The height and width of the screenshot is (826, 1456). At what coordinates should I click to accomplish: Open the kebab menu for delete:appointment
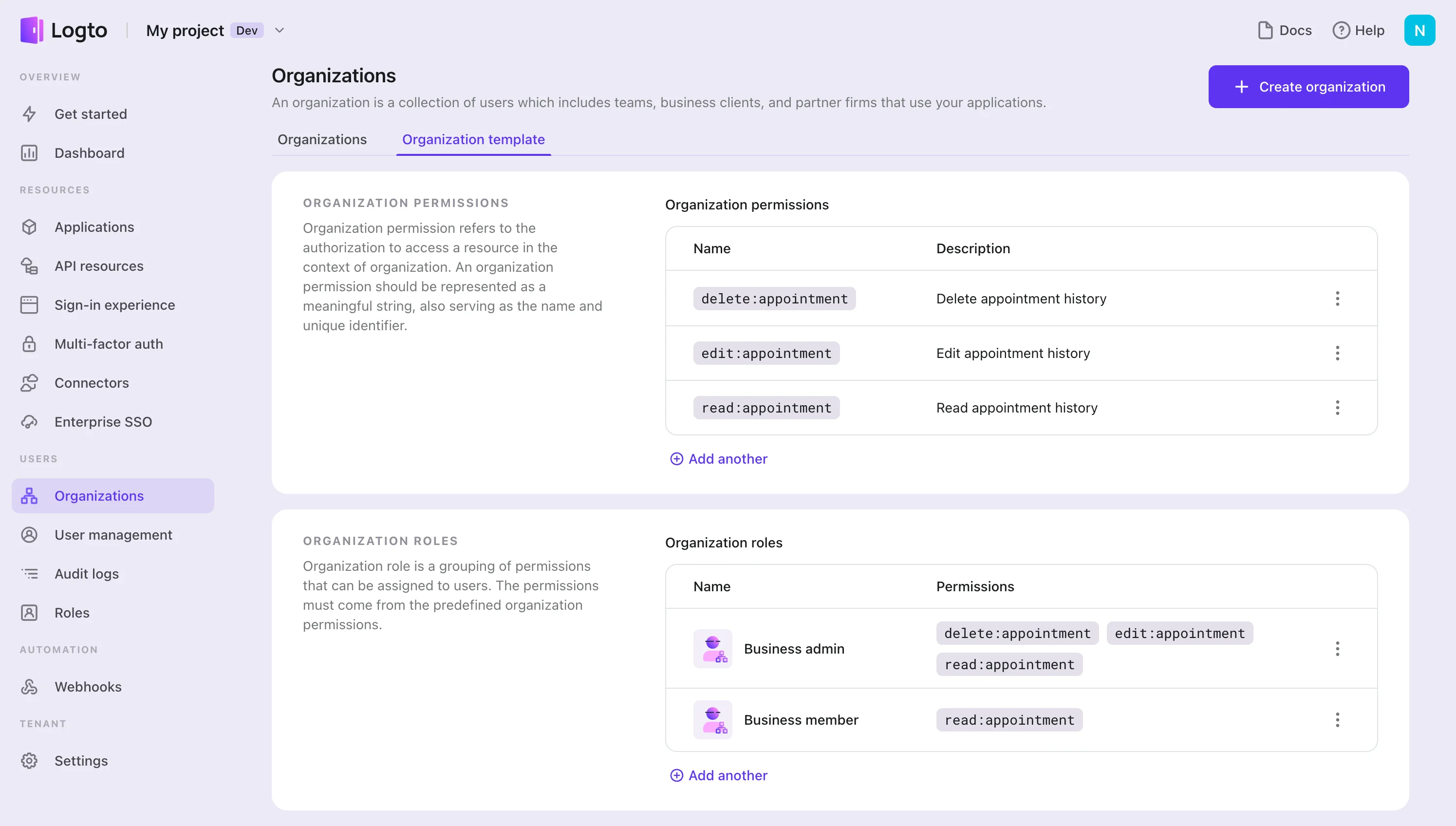click(x=1337, y=299)
